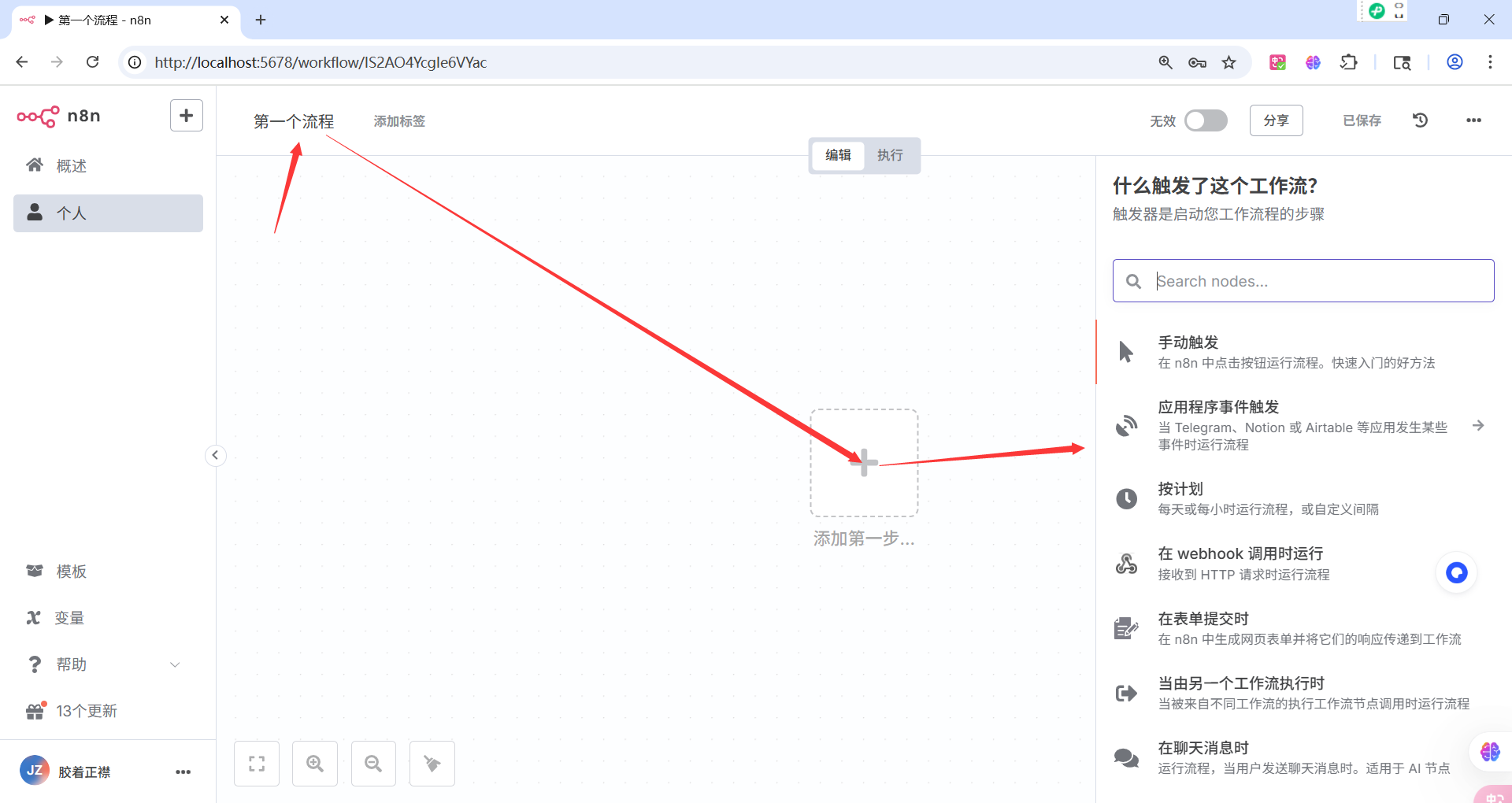Expand arrow of 应用程序事件触发 item

1478,425
